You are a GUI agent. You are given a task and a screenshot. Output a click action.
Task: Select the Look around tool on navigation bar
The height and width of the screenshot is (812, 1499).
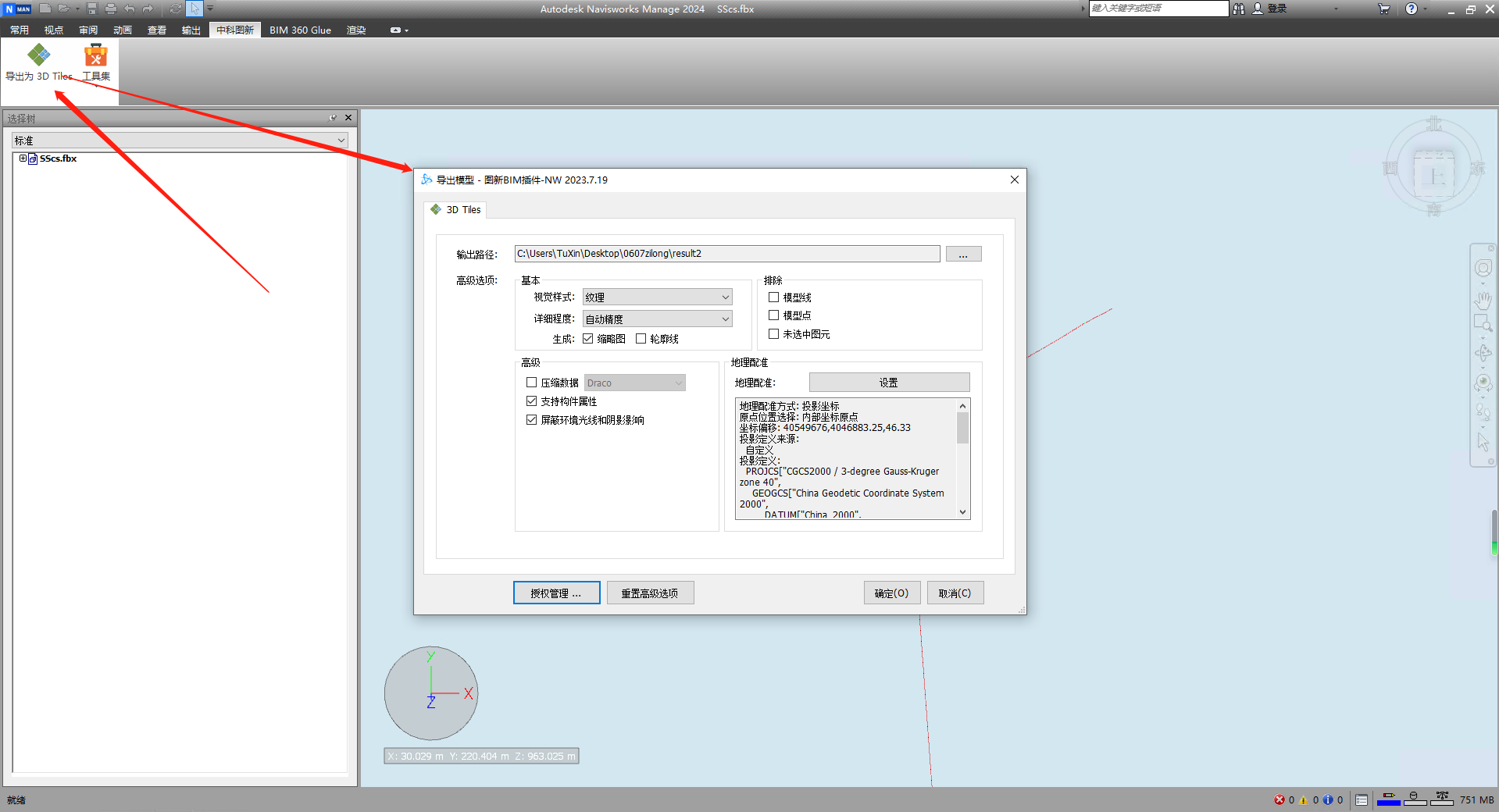click(x=1483, y=383)
